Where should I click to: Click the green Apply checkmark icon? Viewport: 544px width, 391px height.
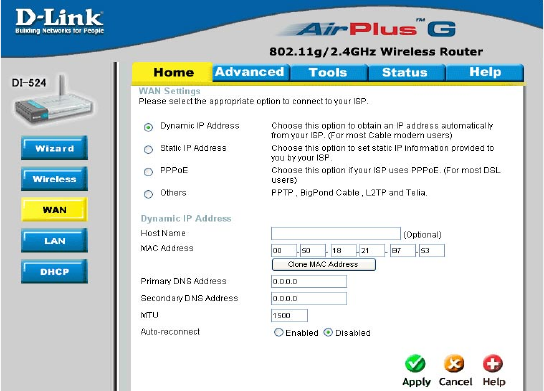point(415,364)
